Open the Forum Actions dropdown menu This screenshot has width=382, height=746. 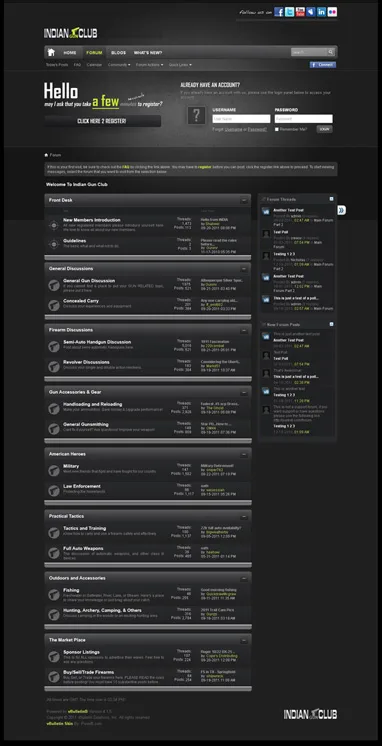tap(149, 65)
